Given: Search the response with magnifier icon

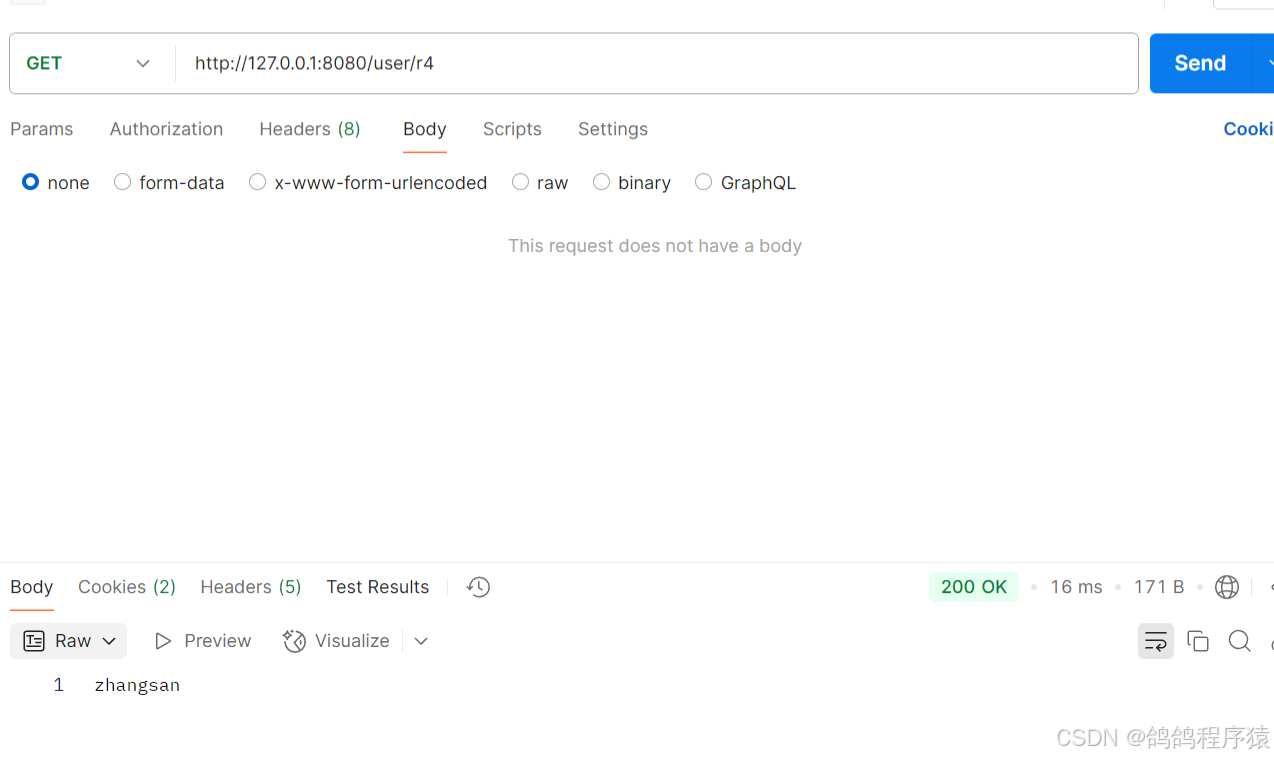Looking at the screenshot, I should click(x=1240, y=641).
